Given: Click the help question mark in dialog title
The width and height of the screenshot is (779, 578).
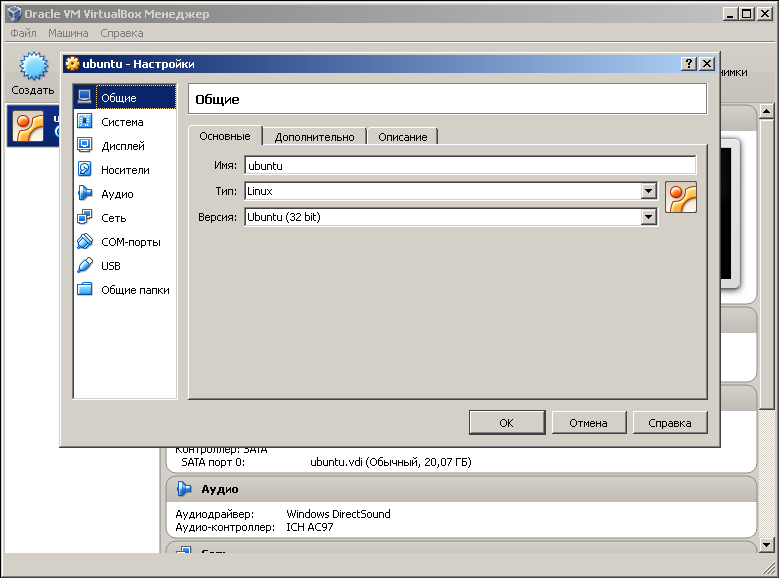Looking at the screenshot, I should tap(689, 64).
